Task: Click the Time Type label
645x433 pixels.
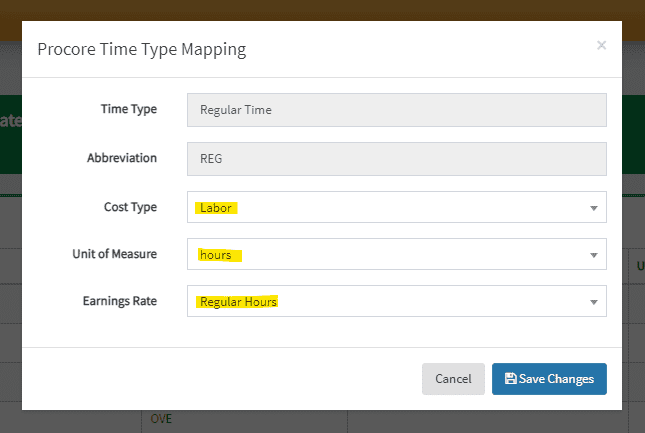Action: point(128,109)
